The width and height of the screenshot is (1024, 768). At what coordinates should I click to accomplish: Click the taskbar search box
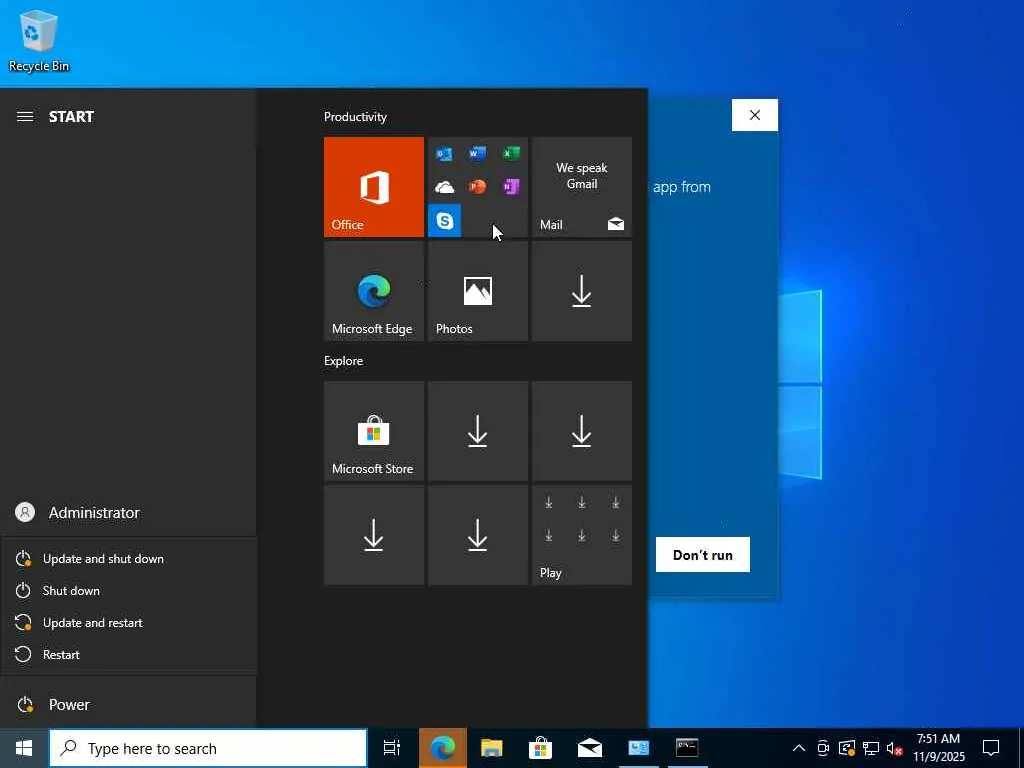pos(208,748)
